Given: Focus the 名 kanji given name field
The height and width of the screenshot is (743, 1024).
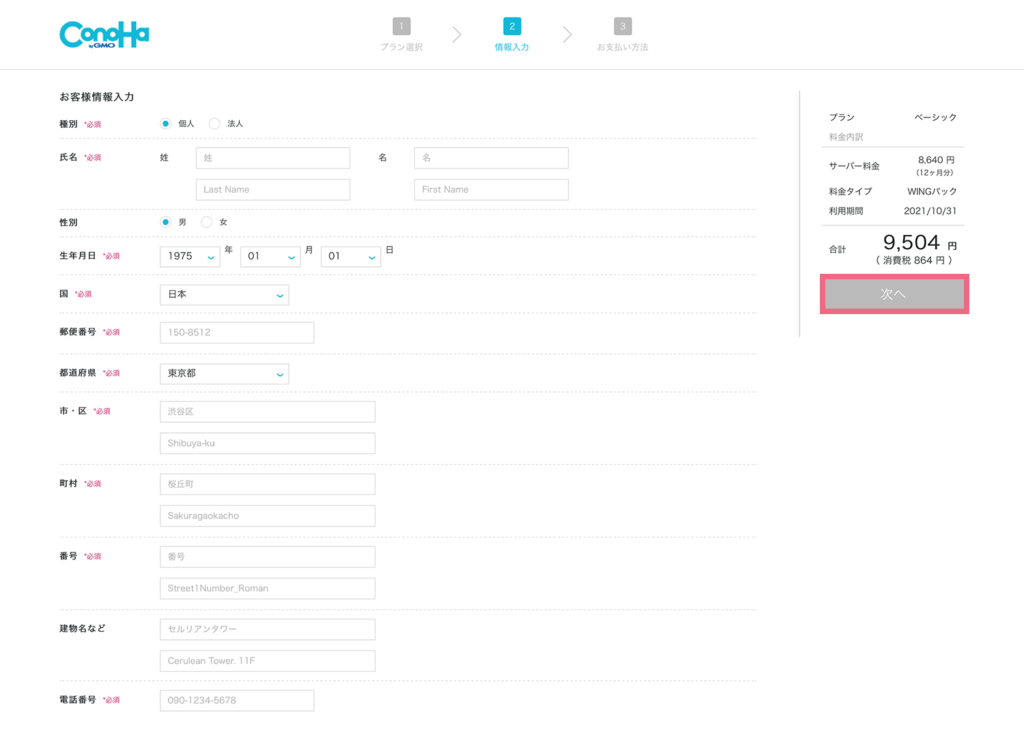Looking at the screenshot, I should (491, 158).
